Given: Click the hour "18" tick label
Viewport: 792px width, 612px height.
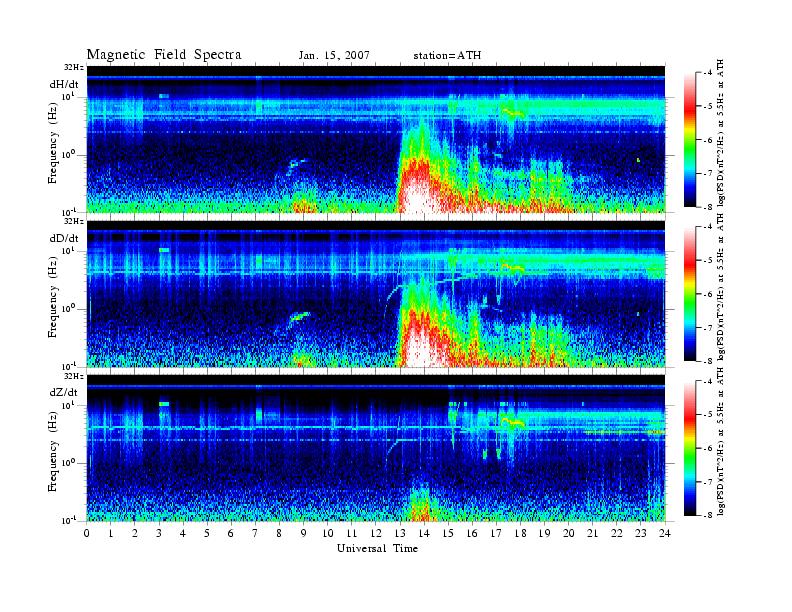Looking at the screenshot, I should pos(520,534).
